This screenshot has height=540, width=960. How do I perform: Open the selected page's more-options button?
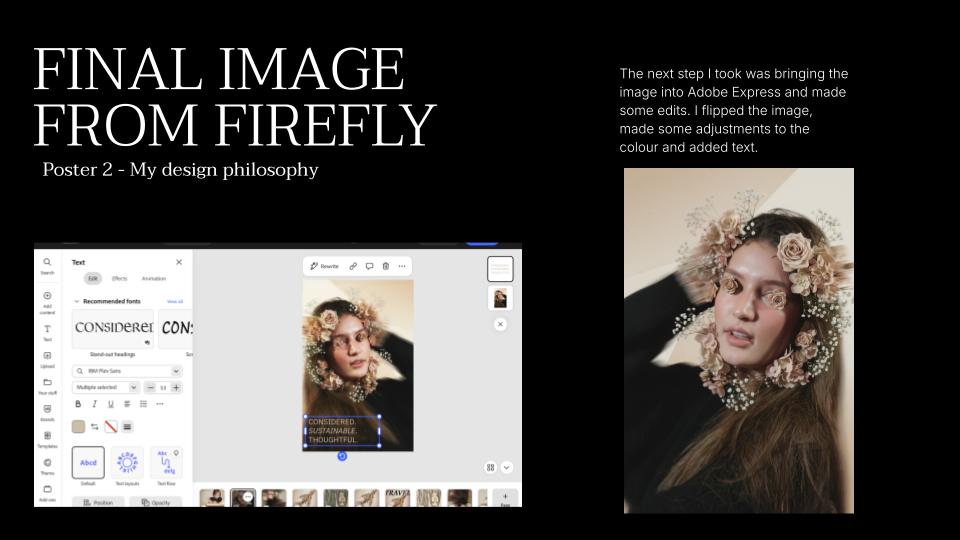(x=248, y=497)
